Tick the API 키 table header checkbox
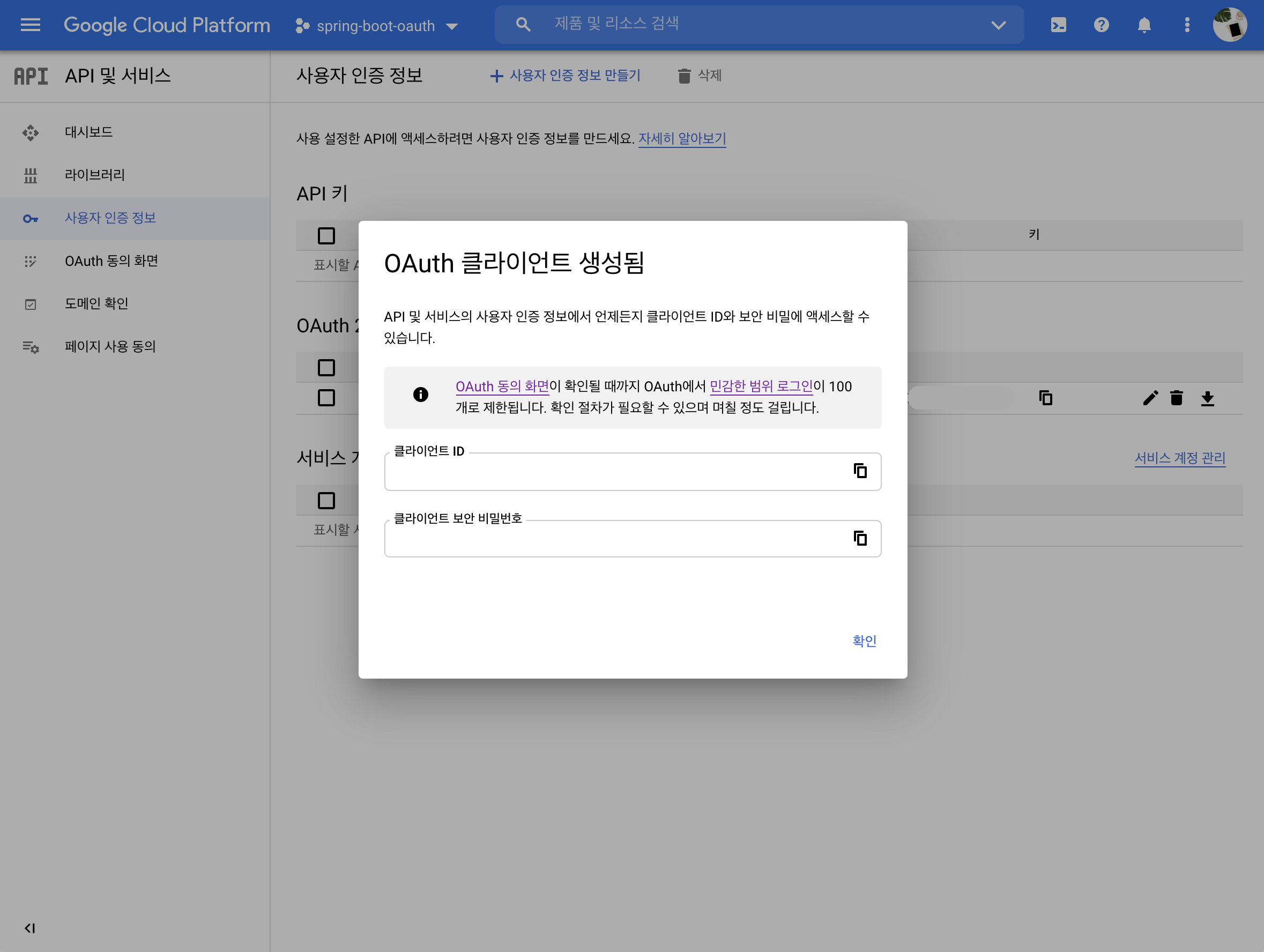Screen dimensions: 1264x952 [x=326, y=235]
